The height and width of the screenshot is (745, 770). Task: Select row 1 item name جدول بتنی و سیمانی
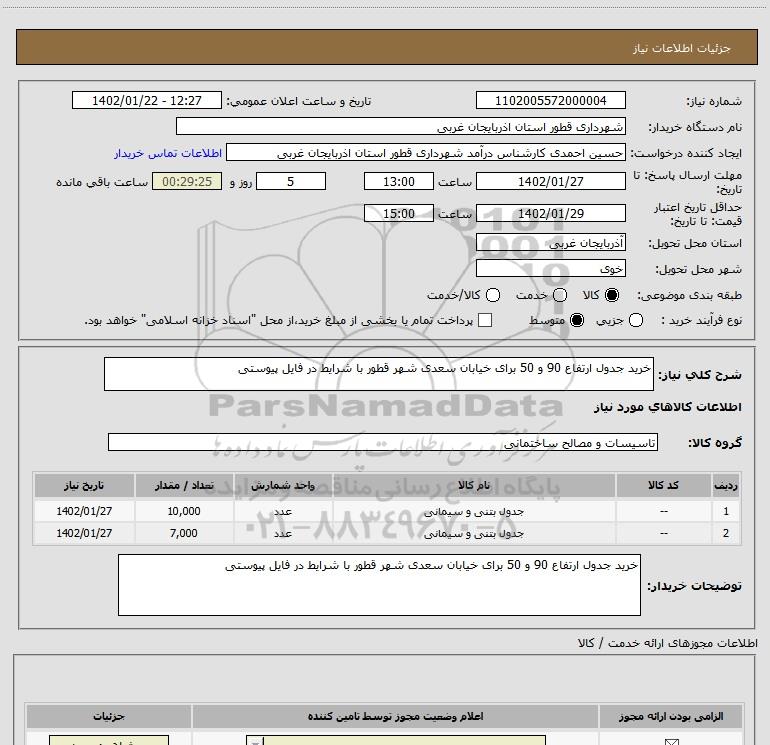pos(474,511)
